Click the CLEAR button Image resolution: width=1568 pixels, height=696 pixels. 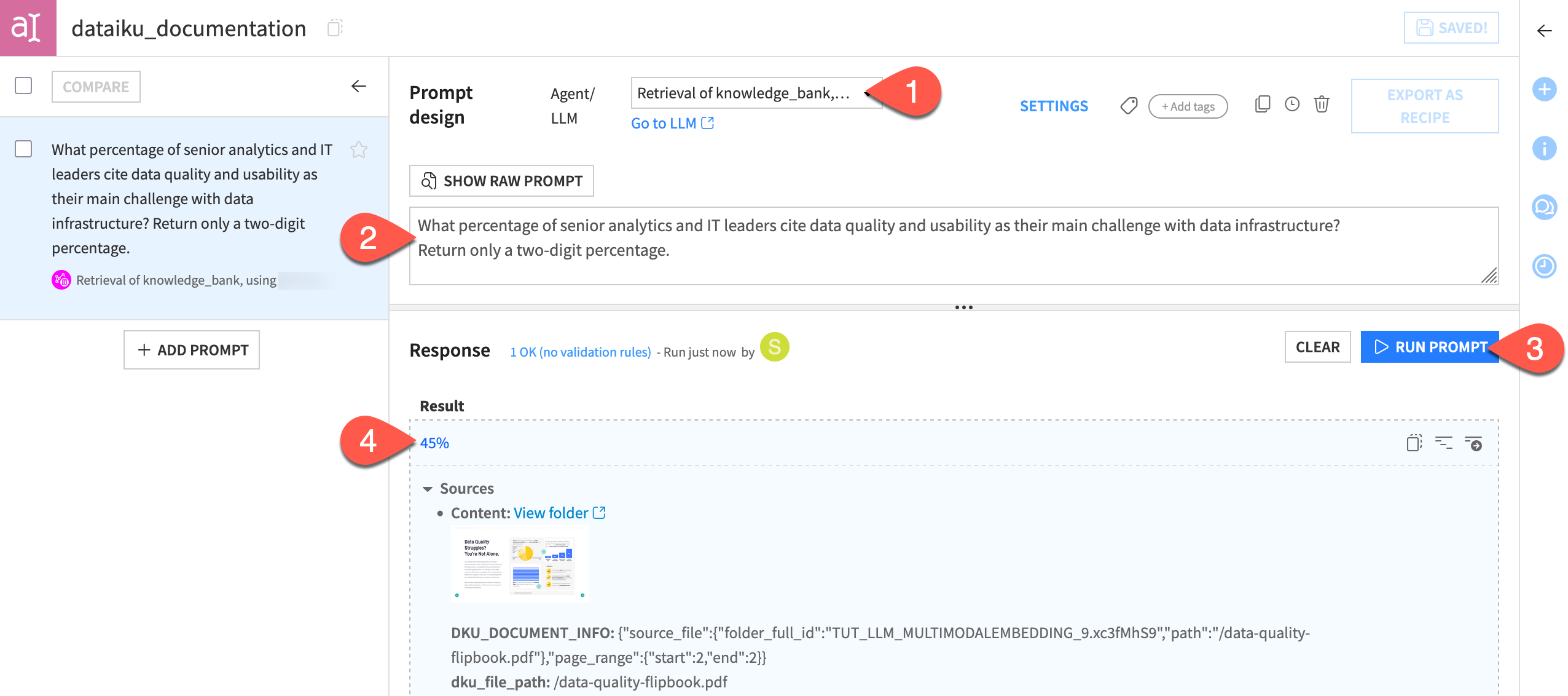(1317, 347)
